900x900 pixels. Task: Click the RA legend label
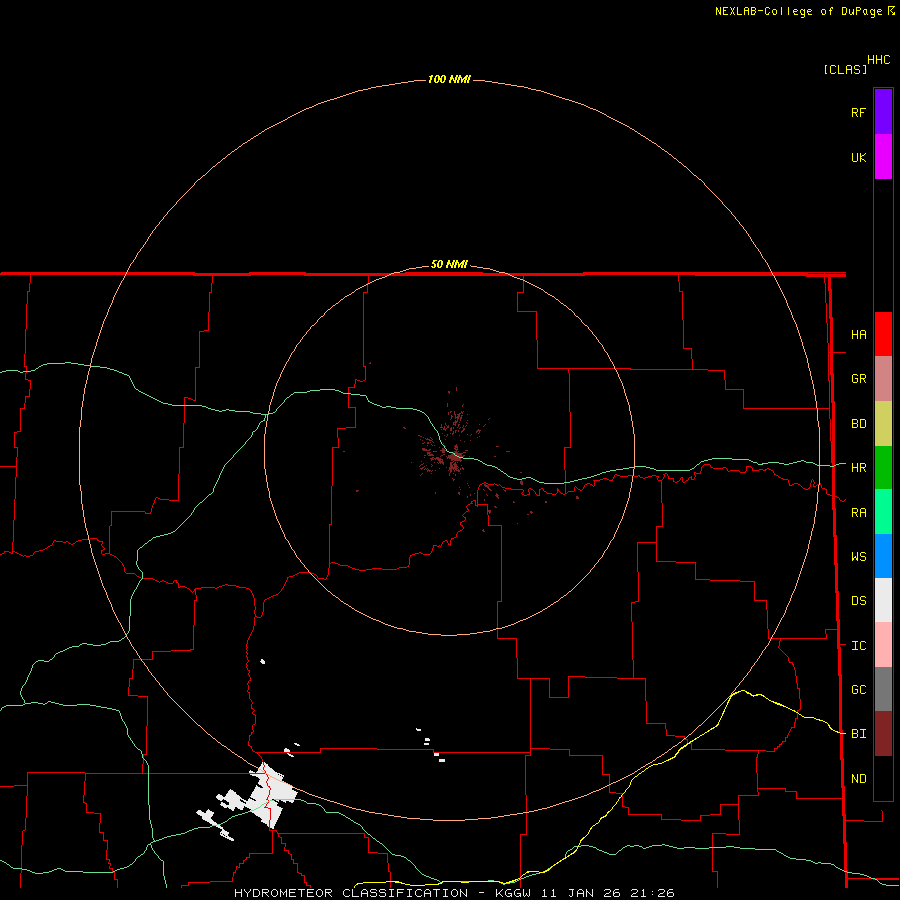pos(858,513)
